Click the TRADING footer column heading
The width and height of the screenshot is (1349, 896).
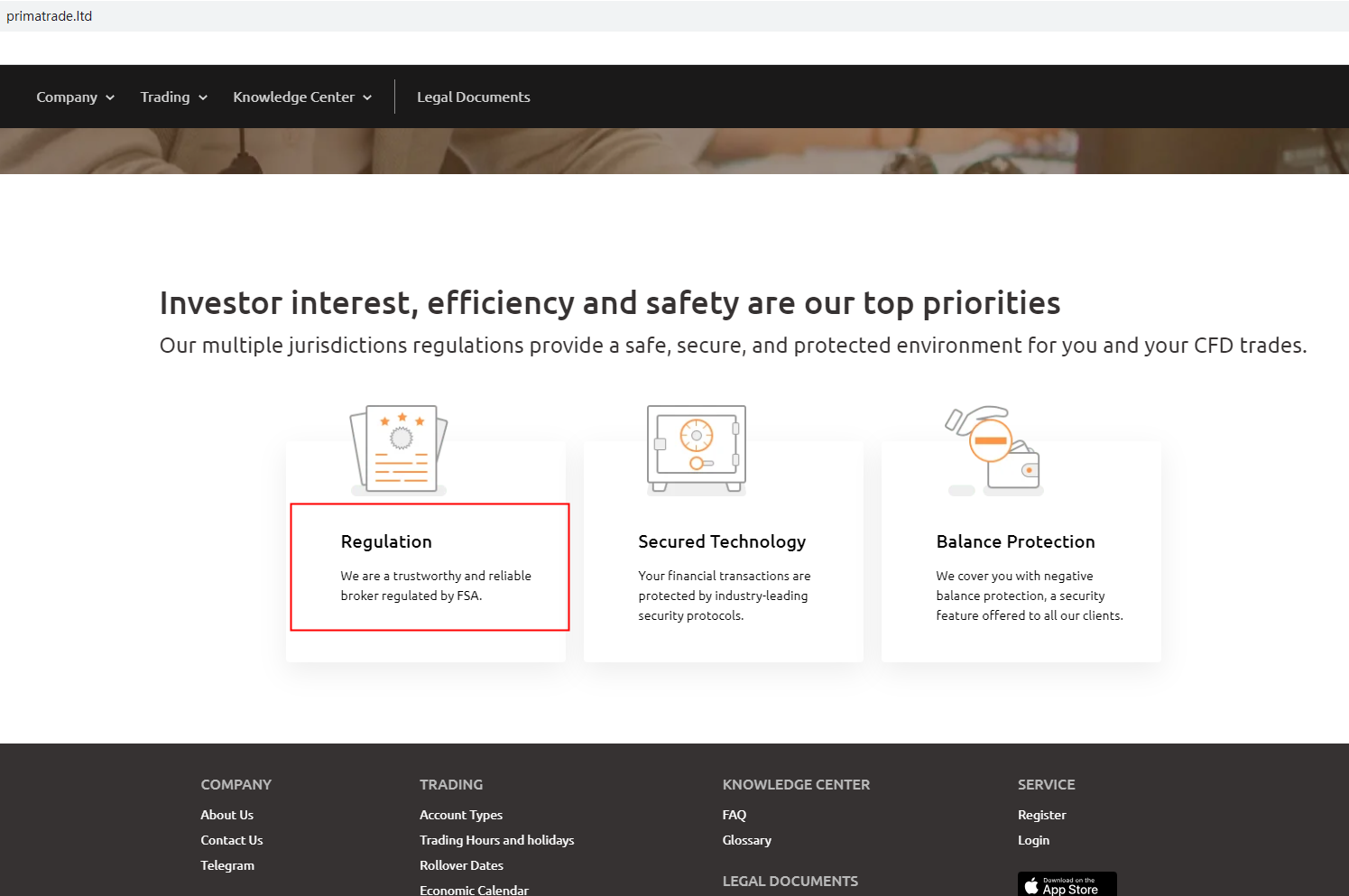451,785
